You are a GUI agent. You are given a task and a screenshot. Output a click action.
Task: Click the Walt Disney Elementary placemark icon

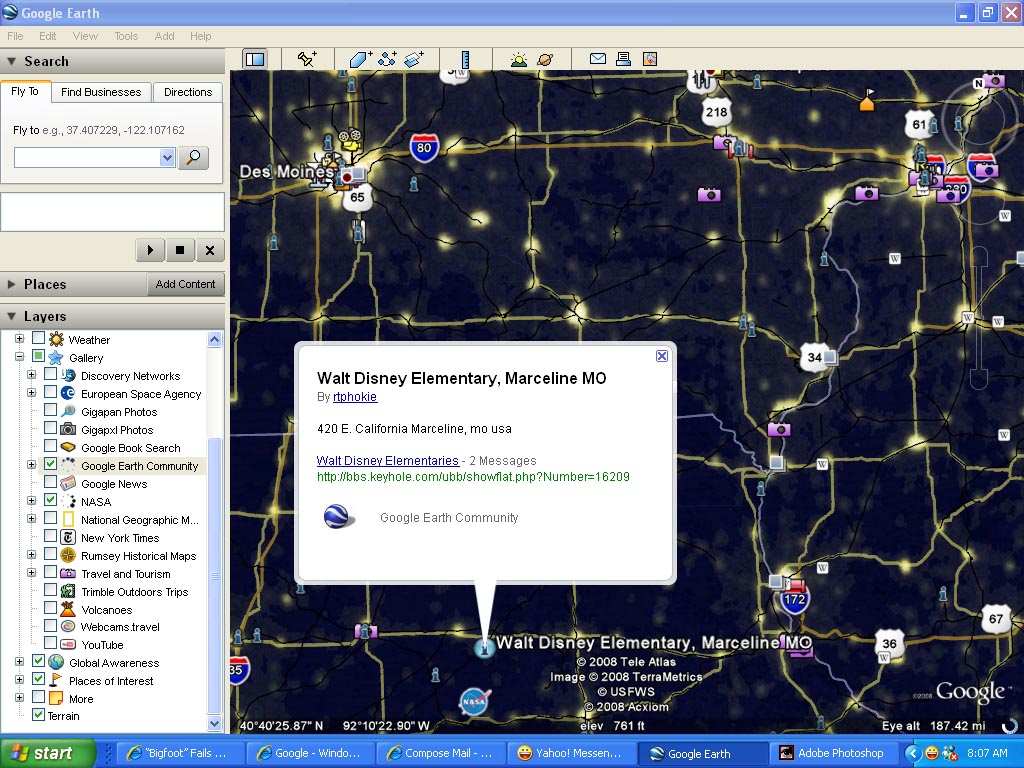tap(484, 648)
